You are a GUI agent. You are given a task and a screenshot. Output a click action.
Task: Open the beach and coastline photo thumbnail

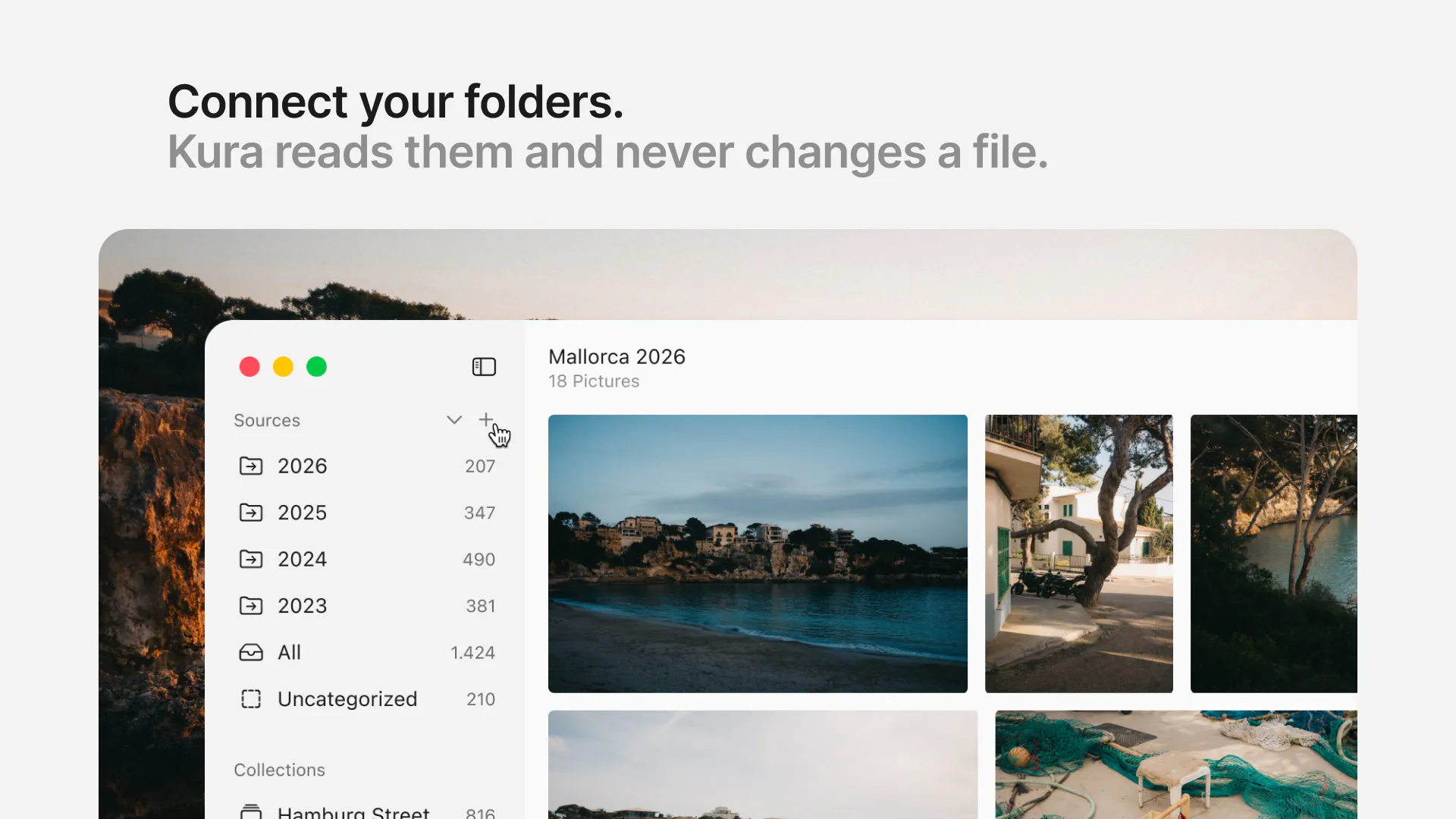pyautogui.click(x=758, y=554)
